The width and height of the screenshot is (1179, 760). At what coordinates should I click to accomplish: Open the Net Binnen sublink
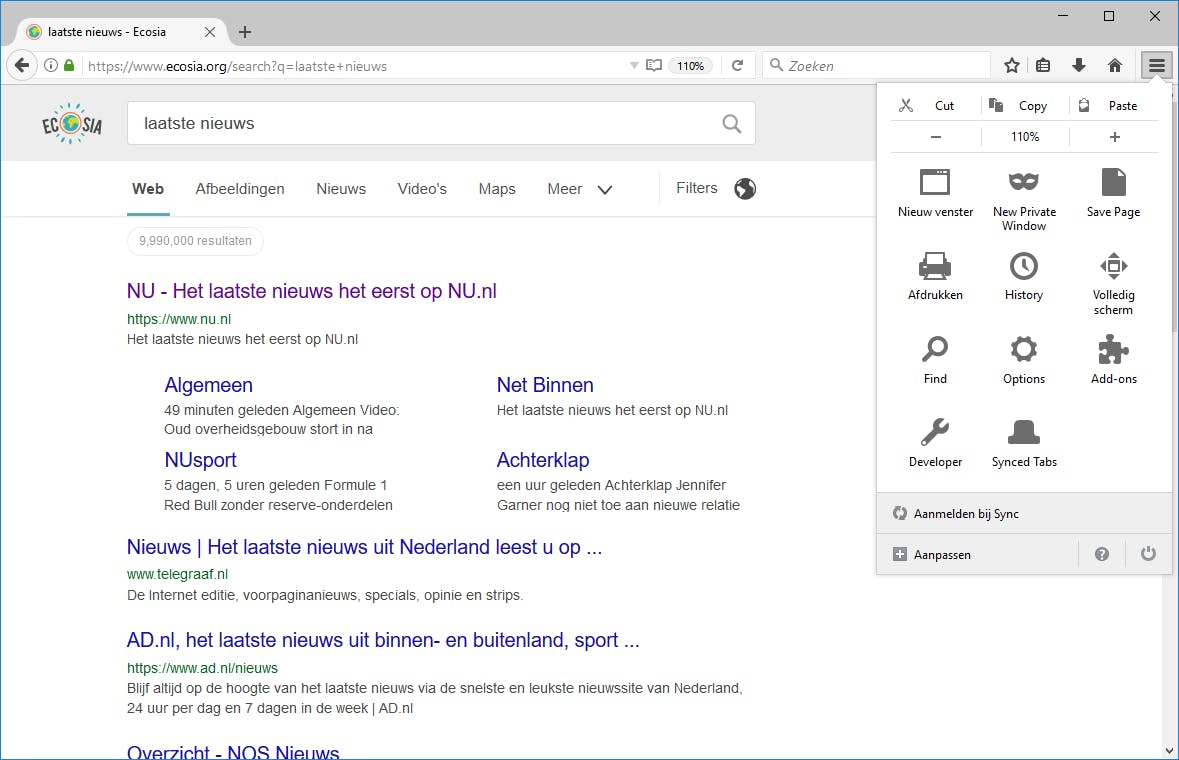pyautogui.click(x=545, y=385)
